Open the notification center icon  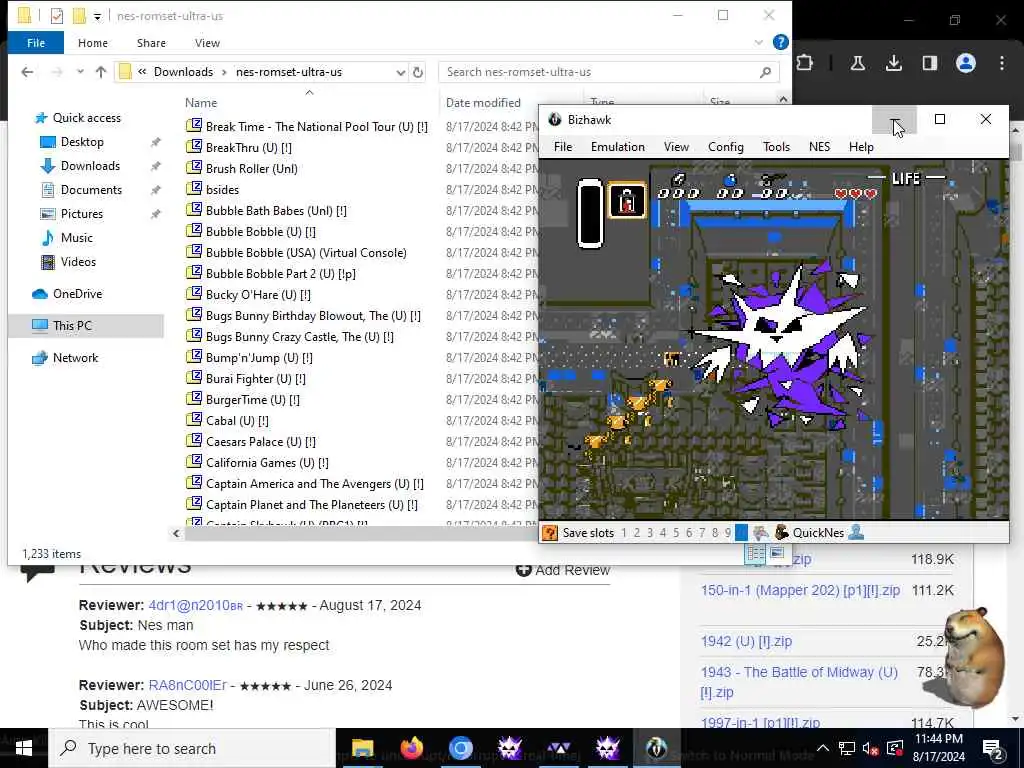pos(993,748)
